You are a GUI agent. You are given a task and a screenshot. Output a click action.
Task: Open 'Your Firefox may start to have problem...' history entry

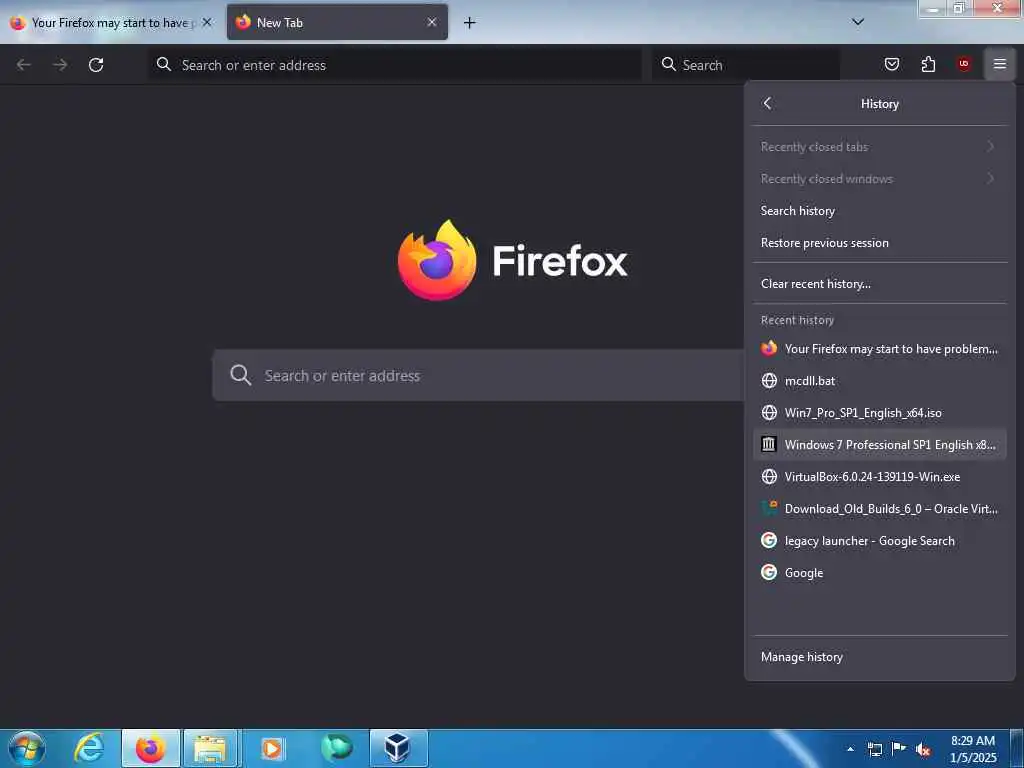[879, 349]
